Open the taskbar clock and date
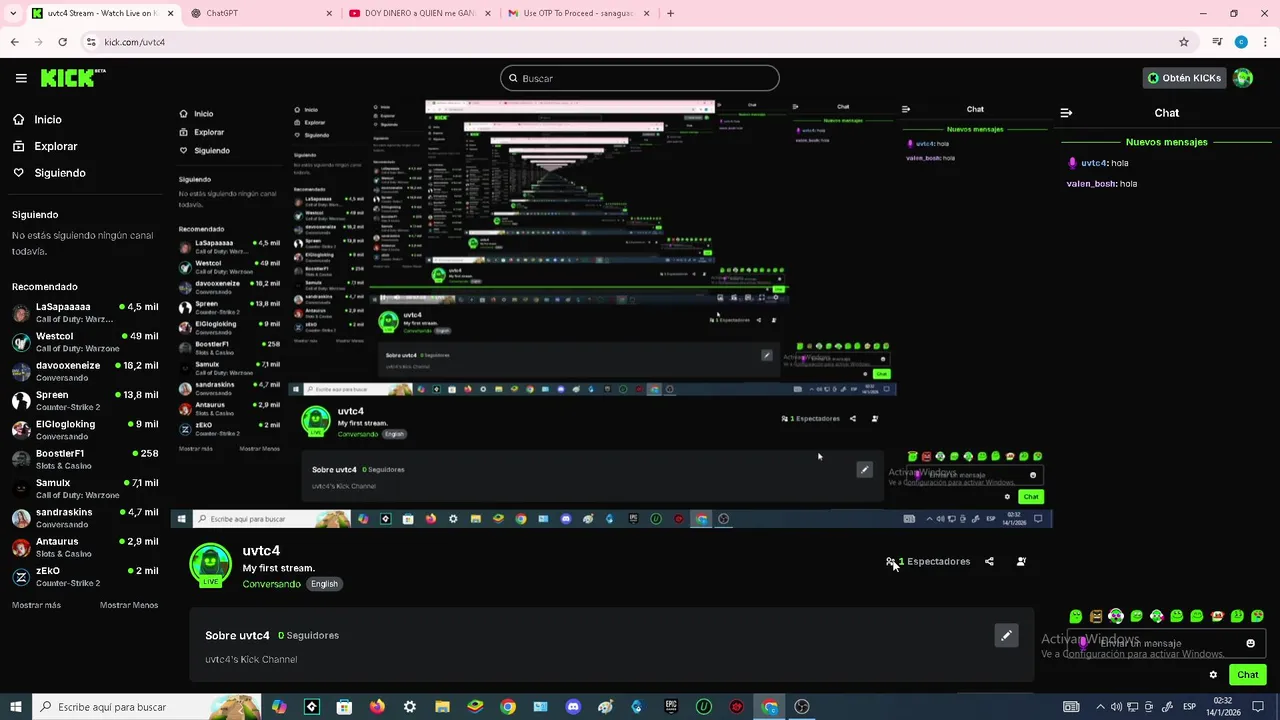 [x=1222, y=707]
